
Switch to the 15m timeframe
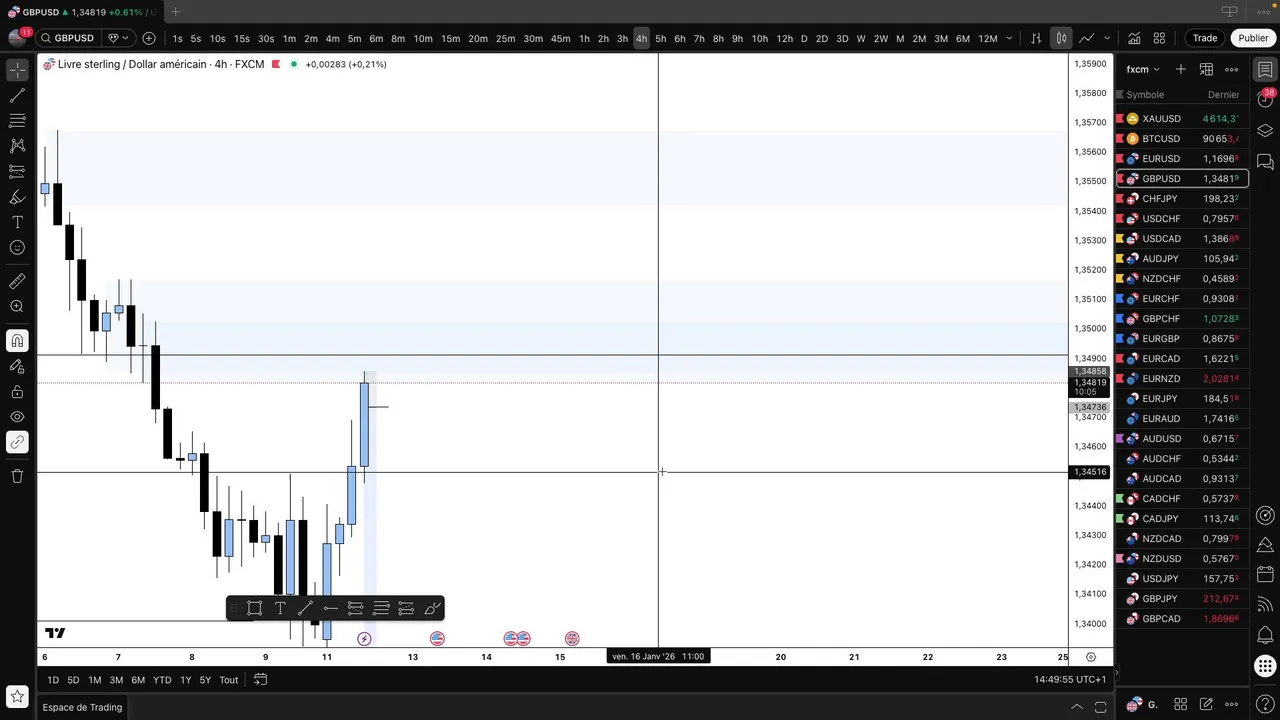pos(451,38)
